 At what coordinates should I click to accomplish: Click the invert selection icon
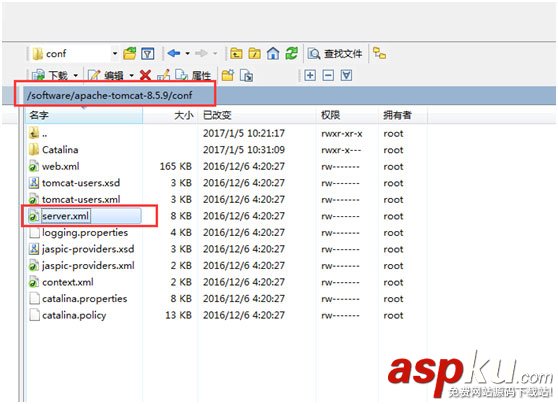pos(346,75)
